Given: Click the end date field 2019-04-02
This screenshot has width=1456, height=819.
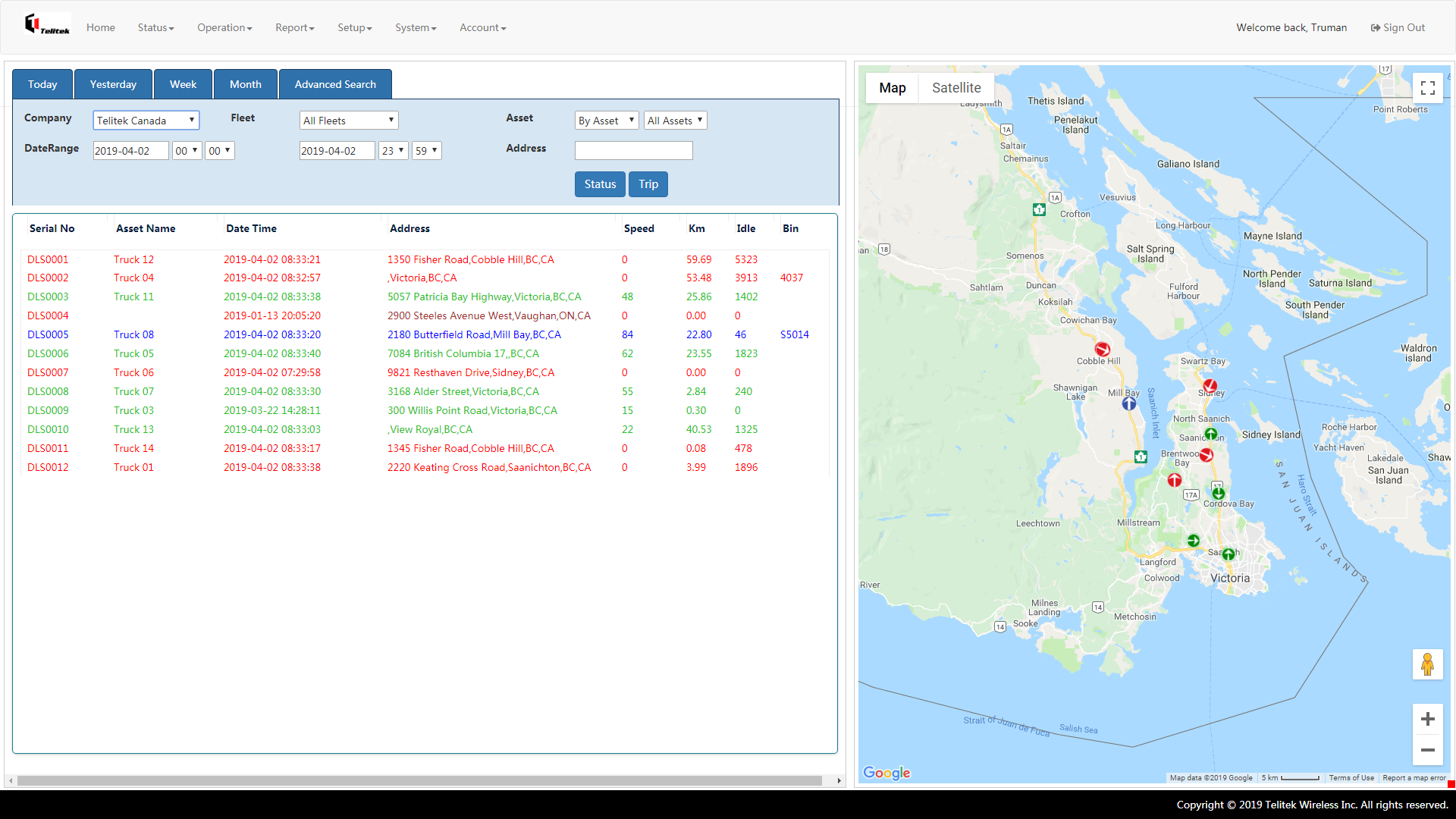Looking at the screenshot, I should click(x=337, y=151).
